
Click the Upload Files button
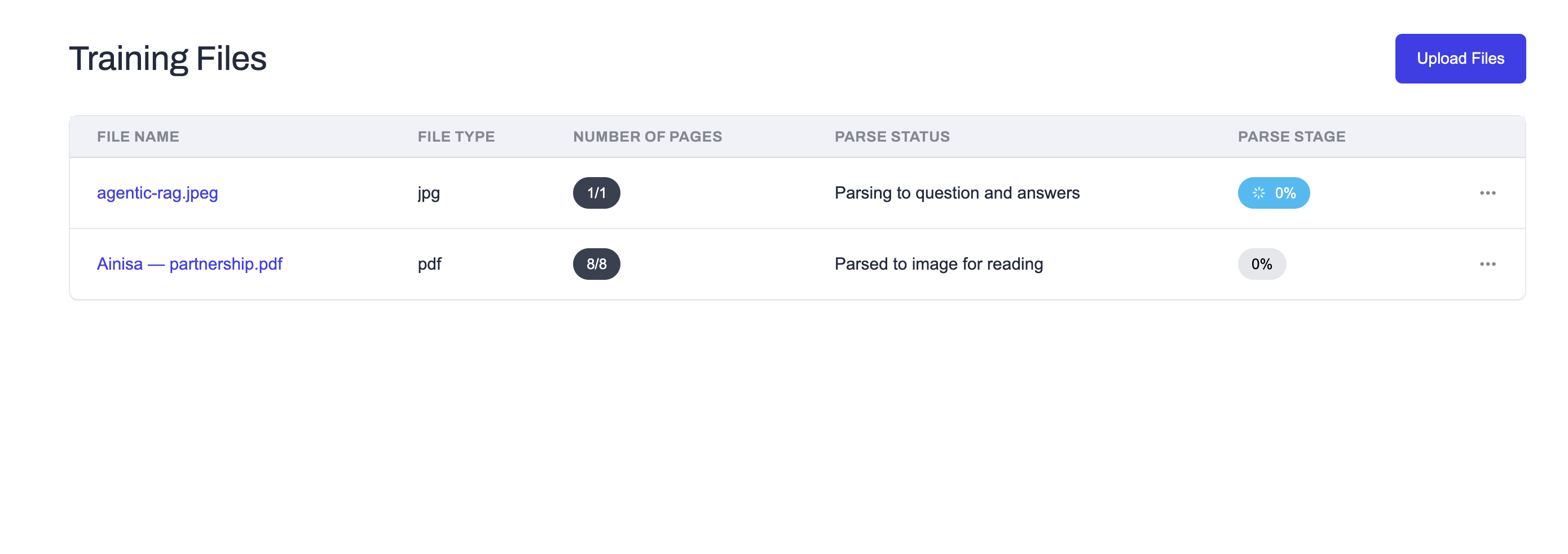(x=1460, y=59)
